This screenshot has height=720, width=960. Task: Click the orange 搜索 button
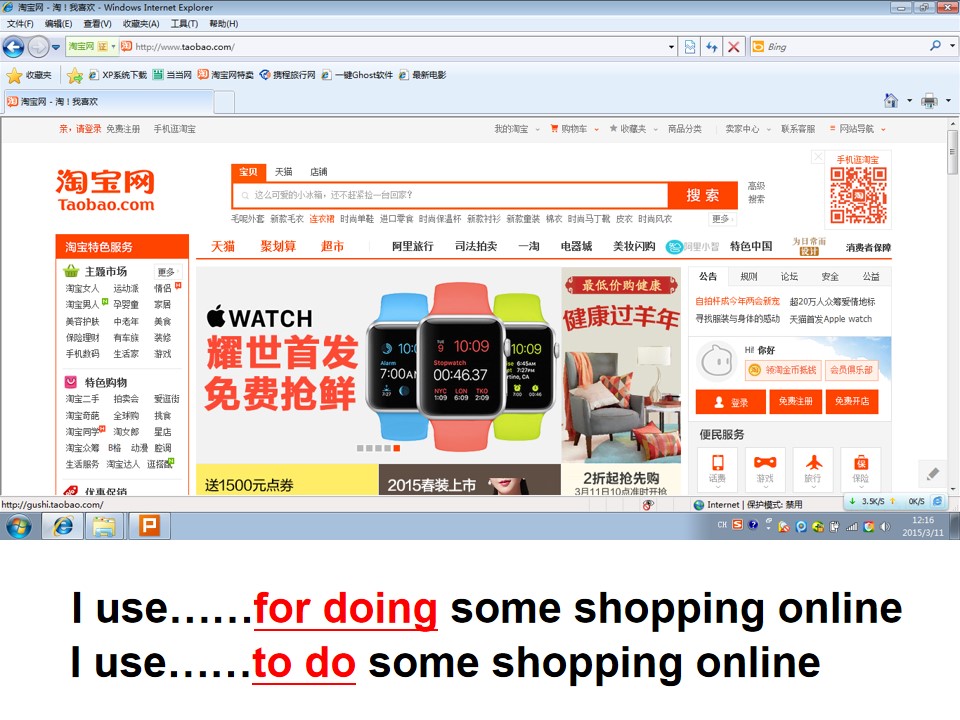[703, 195]
